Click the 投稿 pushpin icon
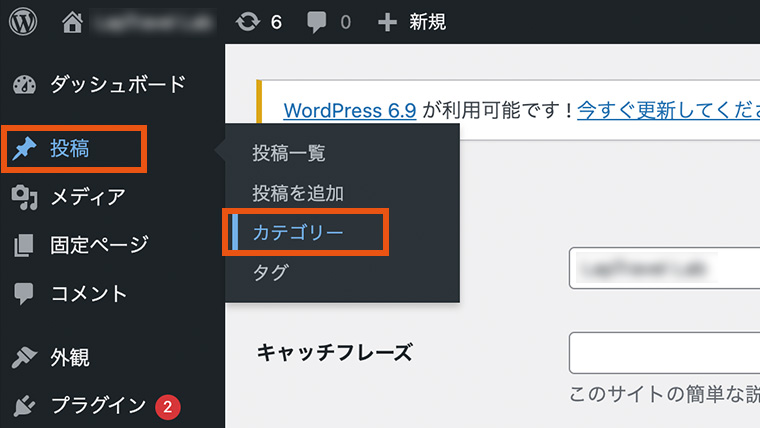Image resolution: width=760 pixels, height=428 pixels. pos(24,149)
